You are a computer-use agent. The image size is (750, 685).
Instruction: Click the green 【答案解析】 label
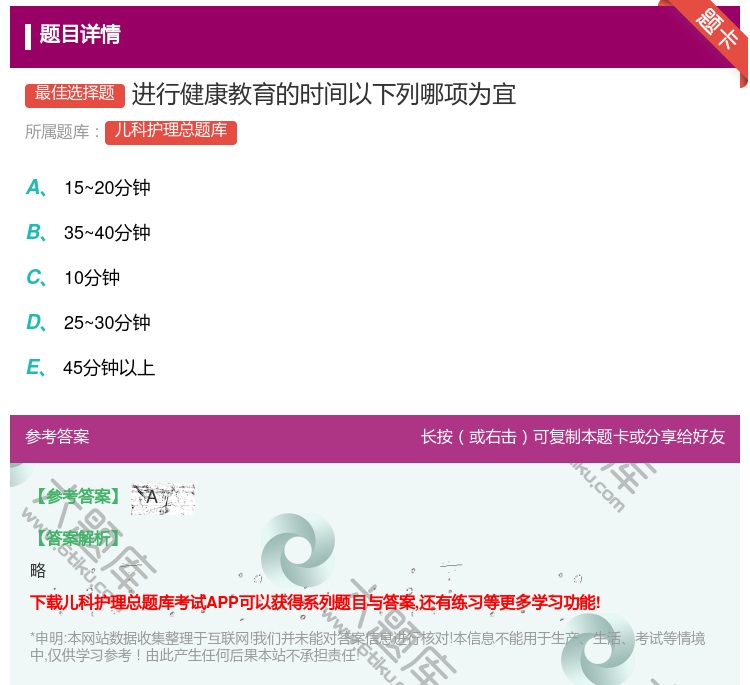click(76, 538)
